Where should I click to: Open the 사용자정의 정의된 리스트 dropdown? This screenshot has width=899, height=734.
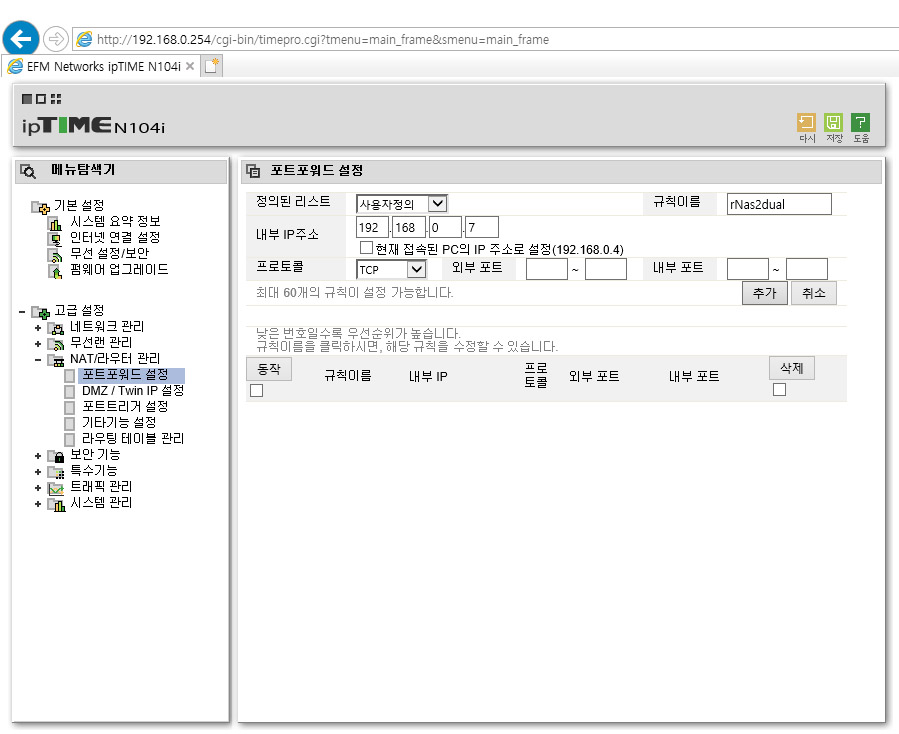(401, 204)
